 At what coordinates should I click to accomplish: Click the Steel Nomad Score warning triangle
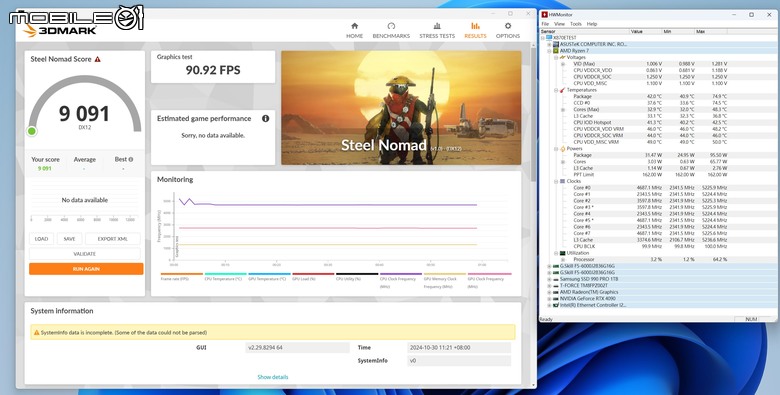[98, 59]
